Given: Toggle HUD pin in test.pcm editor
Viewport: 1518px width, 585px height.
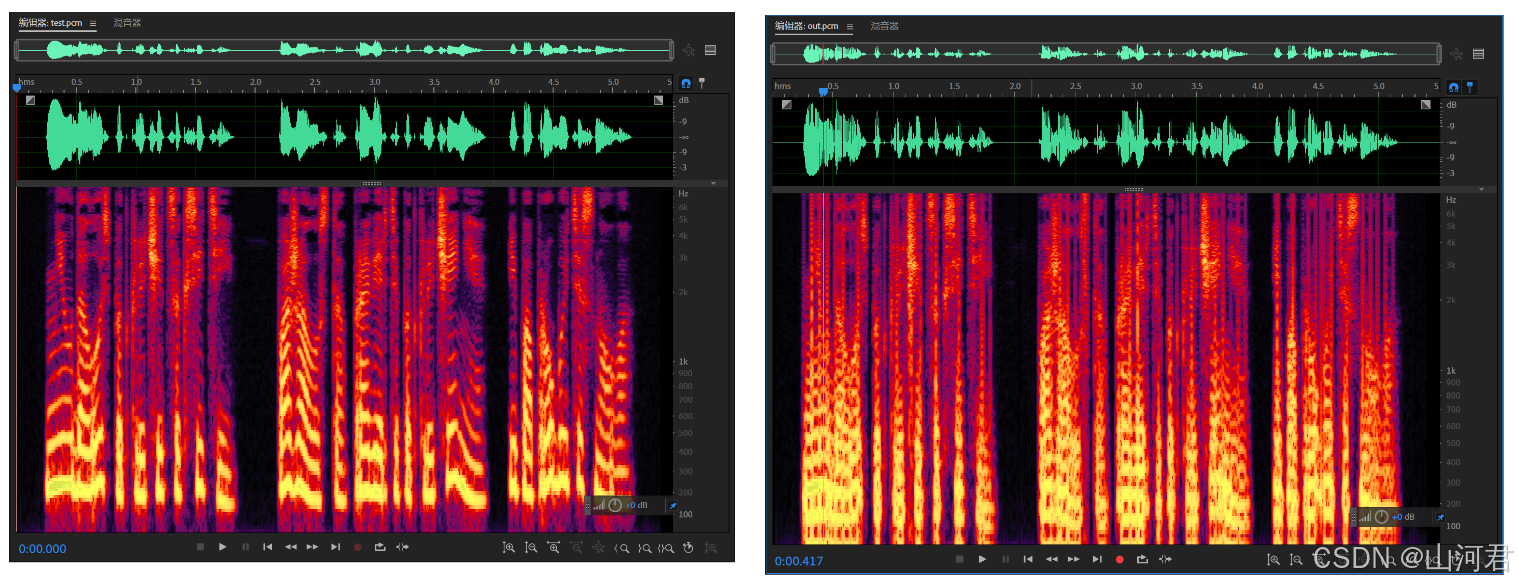Looking at the screenshot, I should coord(672,505).
